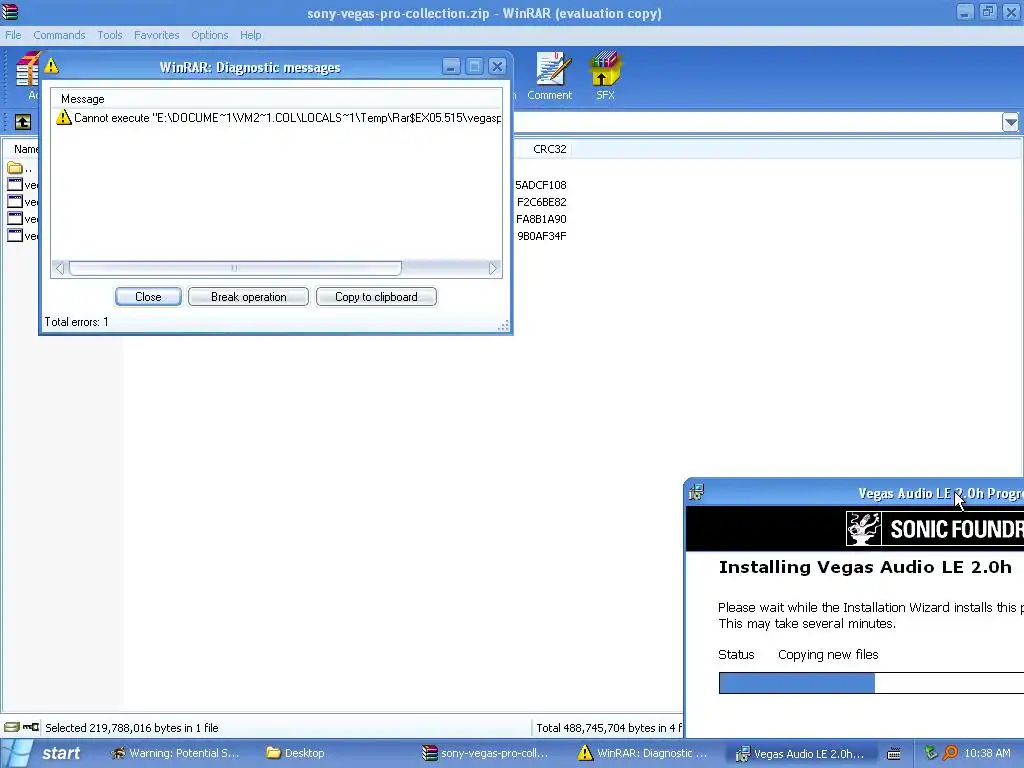The width and height of the screenshot is (1024, 768).
Task: Open the Options menu
Action: coord(210,35)
